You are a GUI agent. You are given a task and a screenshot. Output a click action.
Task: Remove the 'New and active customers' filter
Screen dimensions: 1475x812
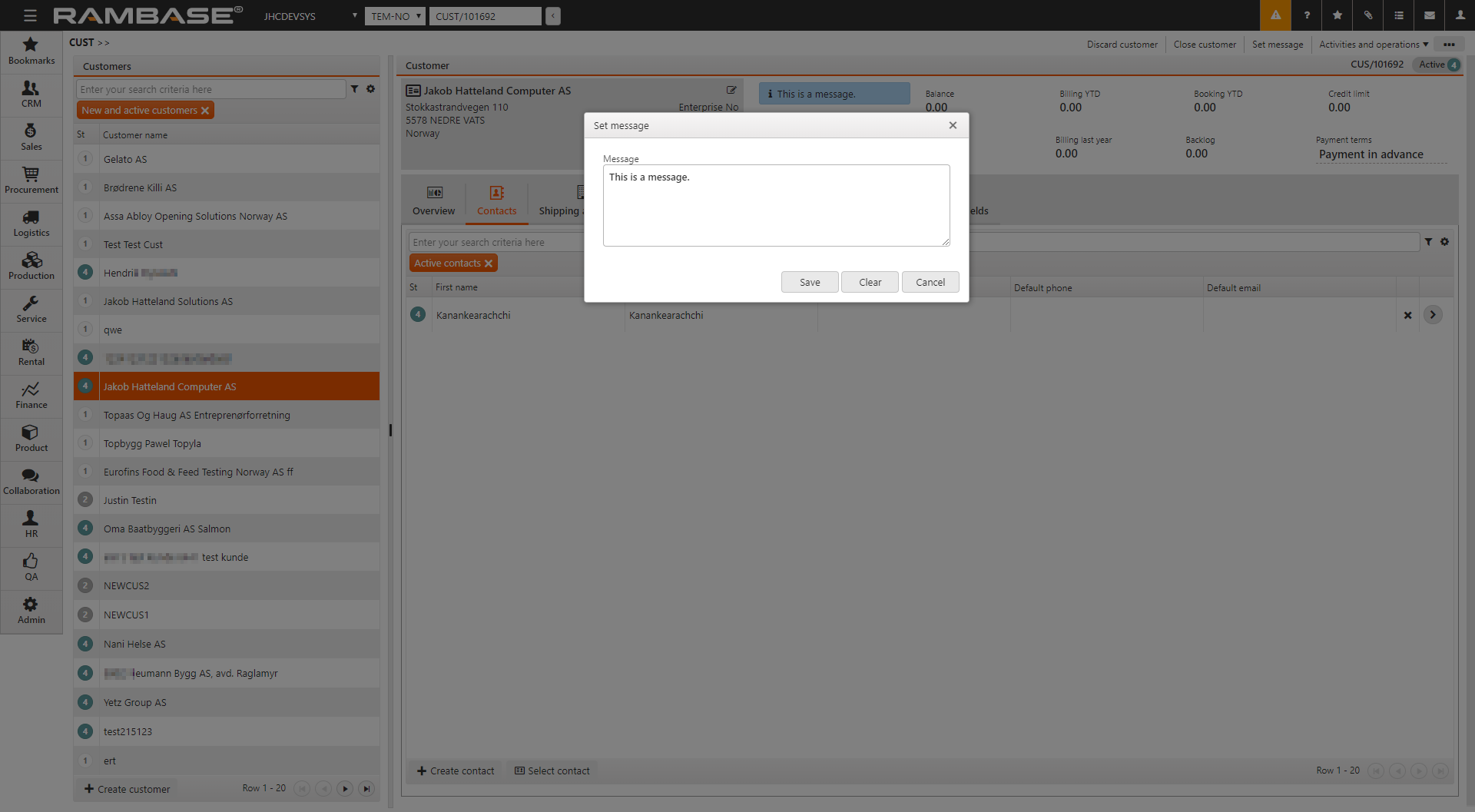click(x=205, y=111)
